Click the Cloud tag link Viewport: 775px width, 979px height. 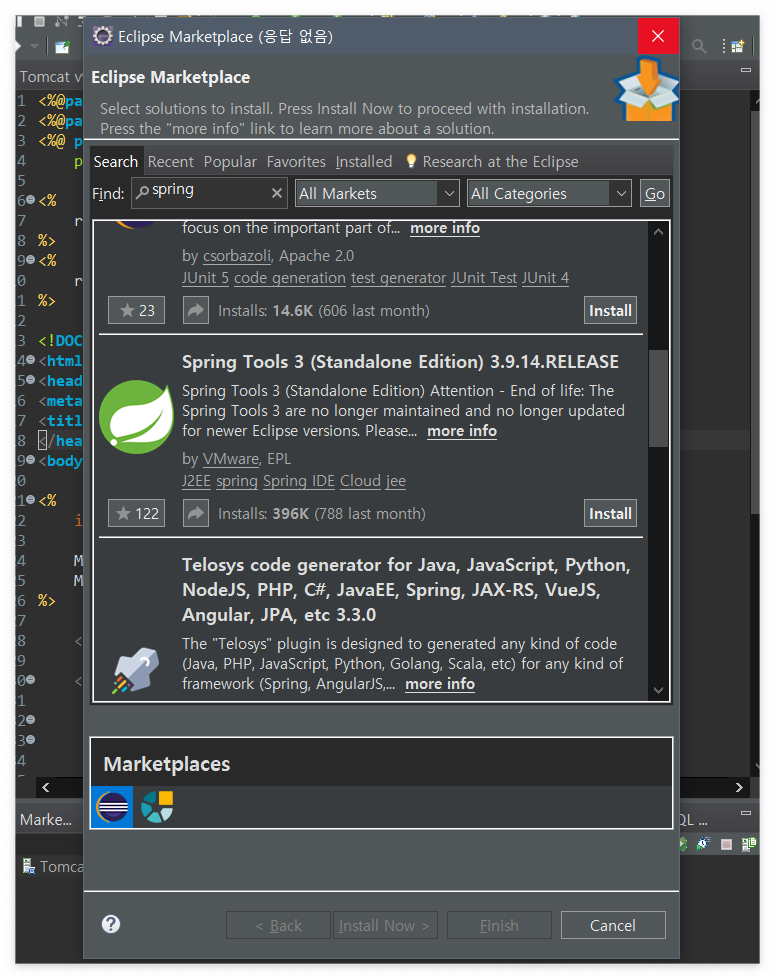click(360, 481)
